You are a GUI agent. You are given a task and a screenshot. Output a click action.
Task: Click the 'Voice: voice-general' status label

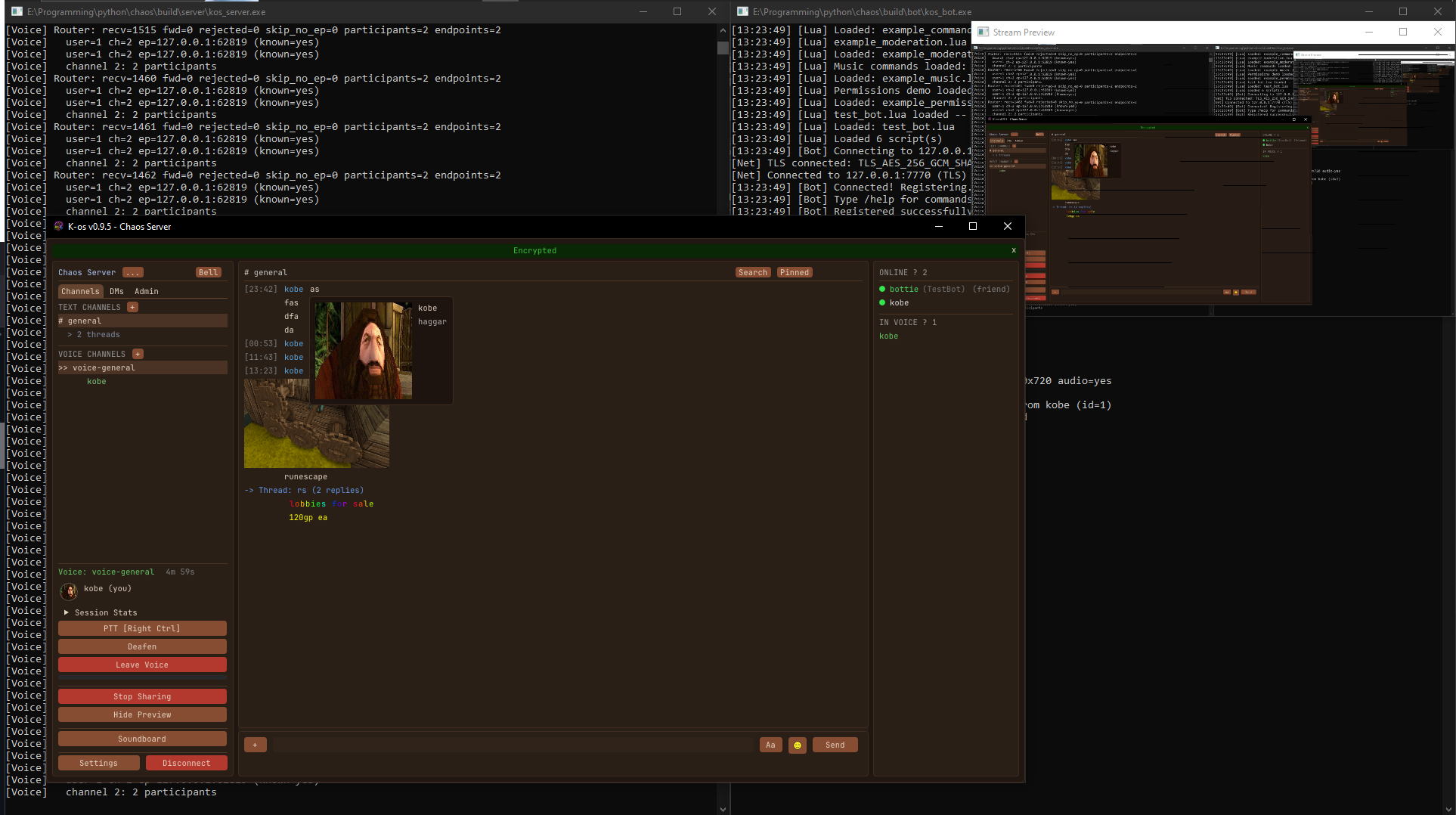106,572
